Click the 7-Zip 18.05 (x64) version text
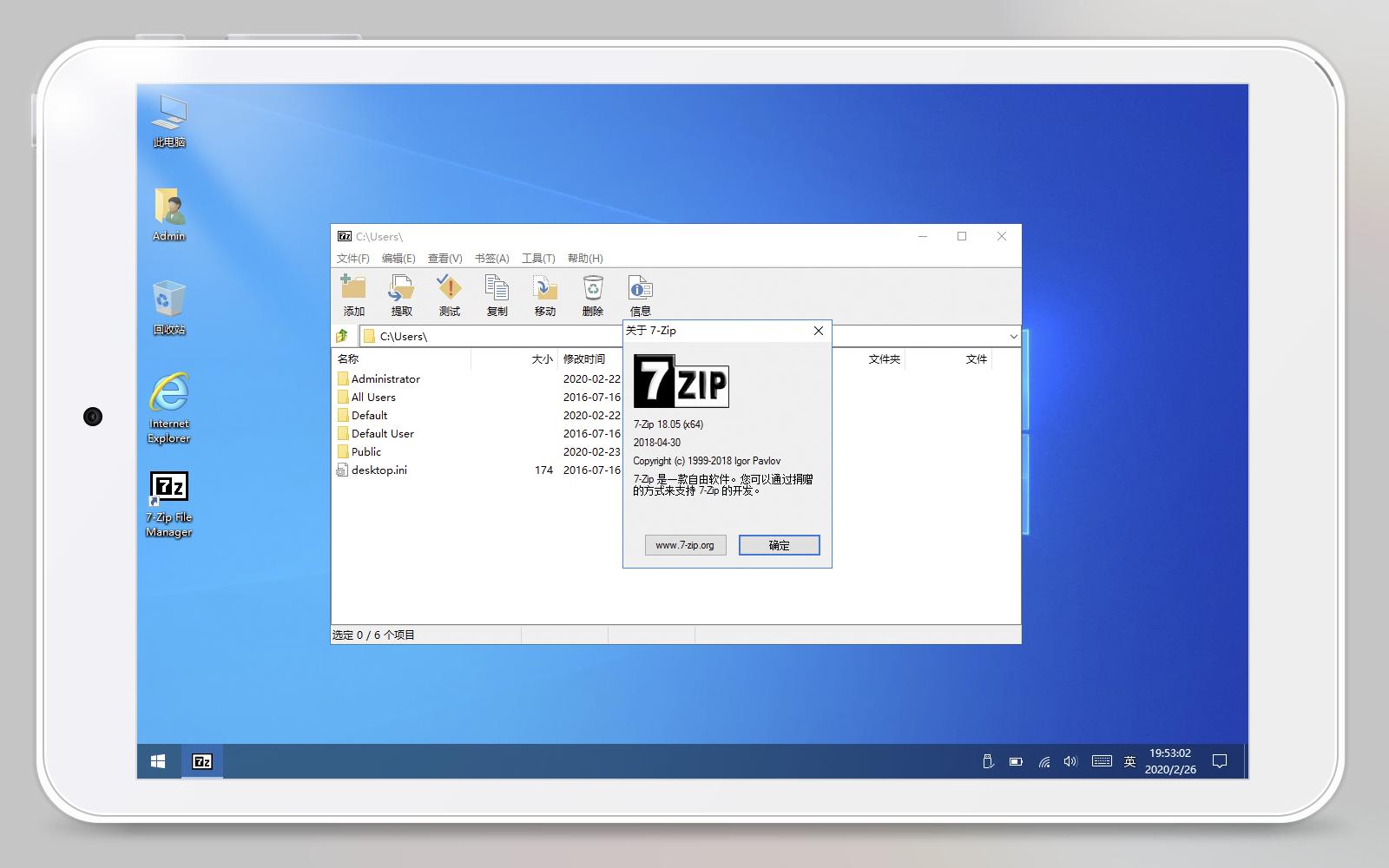1389x868 pixels. coord(668,424)
